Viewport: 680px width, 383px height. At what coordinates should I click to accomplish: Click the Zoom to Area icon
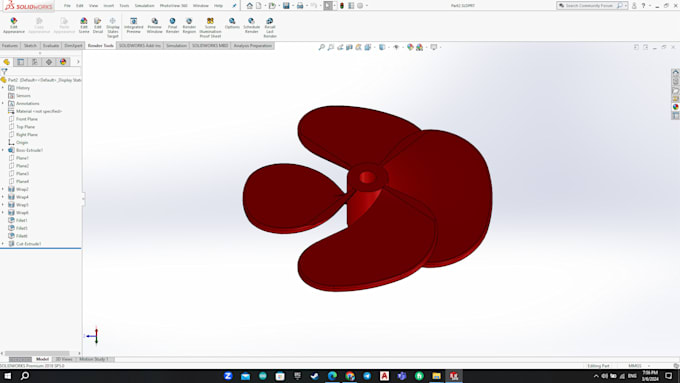click(330, 47)
